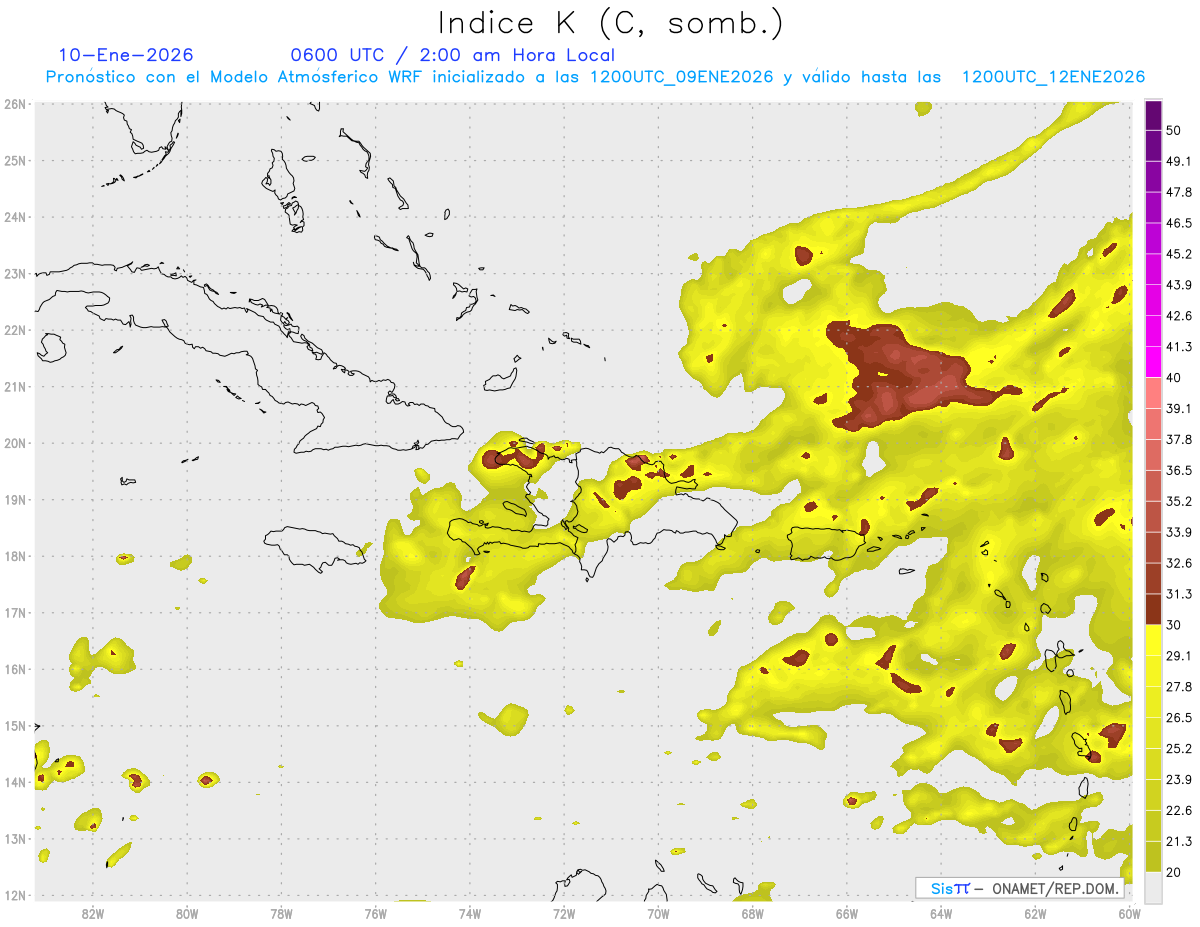1200x927 pixels.
Task: Click the color scale value "42.6"
Action: tap(1178, 316)
